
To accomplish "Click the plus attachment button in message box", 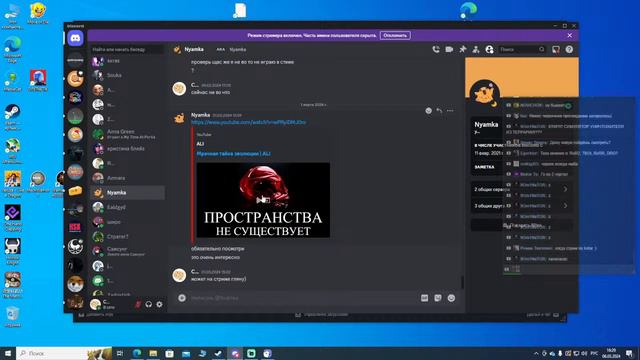I will tap(182, 298).
